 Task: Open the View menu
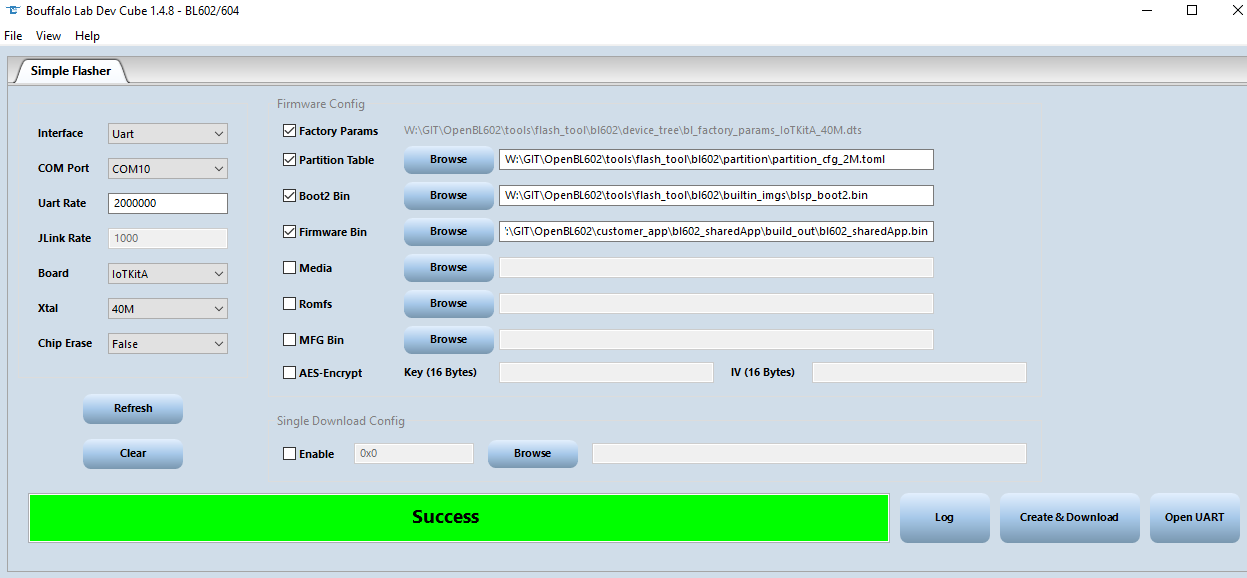[x=48, y=36]
